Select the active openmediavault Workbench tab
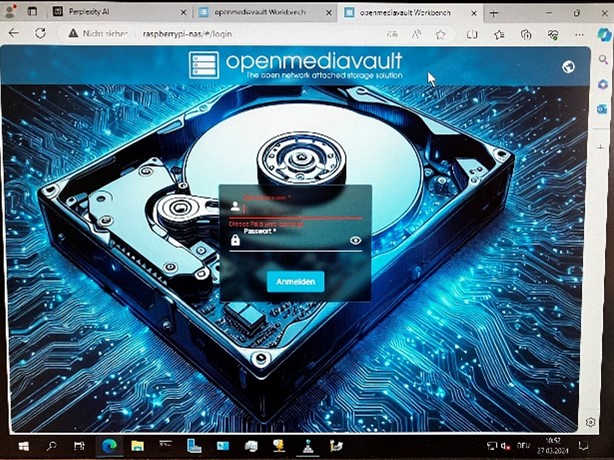614x460 pixels. (x=410, y=13)
